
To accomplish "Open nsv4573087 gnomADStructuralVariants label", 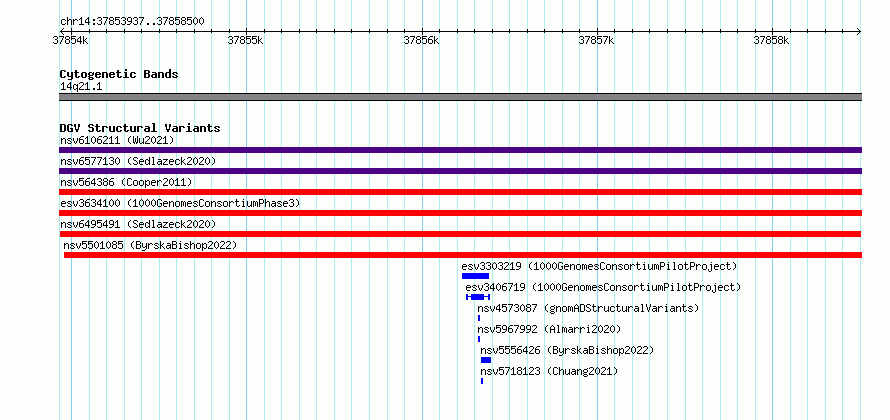I will (588, 308).
